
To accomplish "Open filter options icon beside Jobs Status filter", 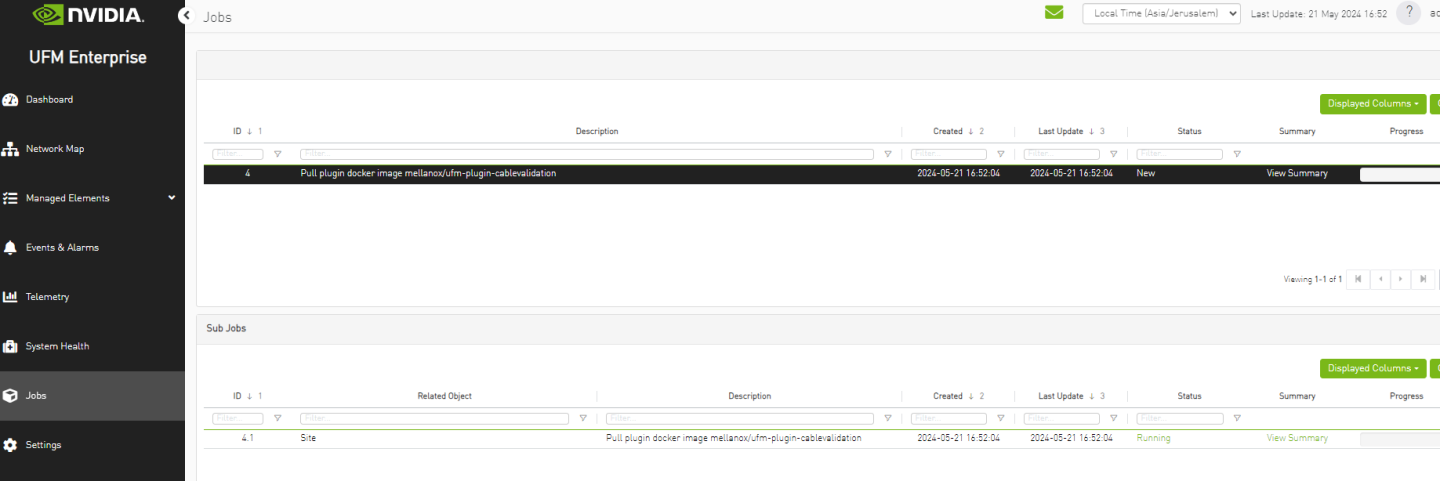I will click(1237, 154).
